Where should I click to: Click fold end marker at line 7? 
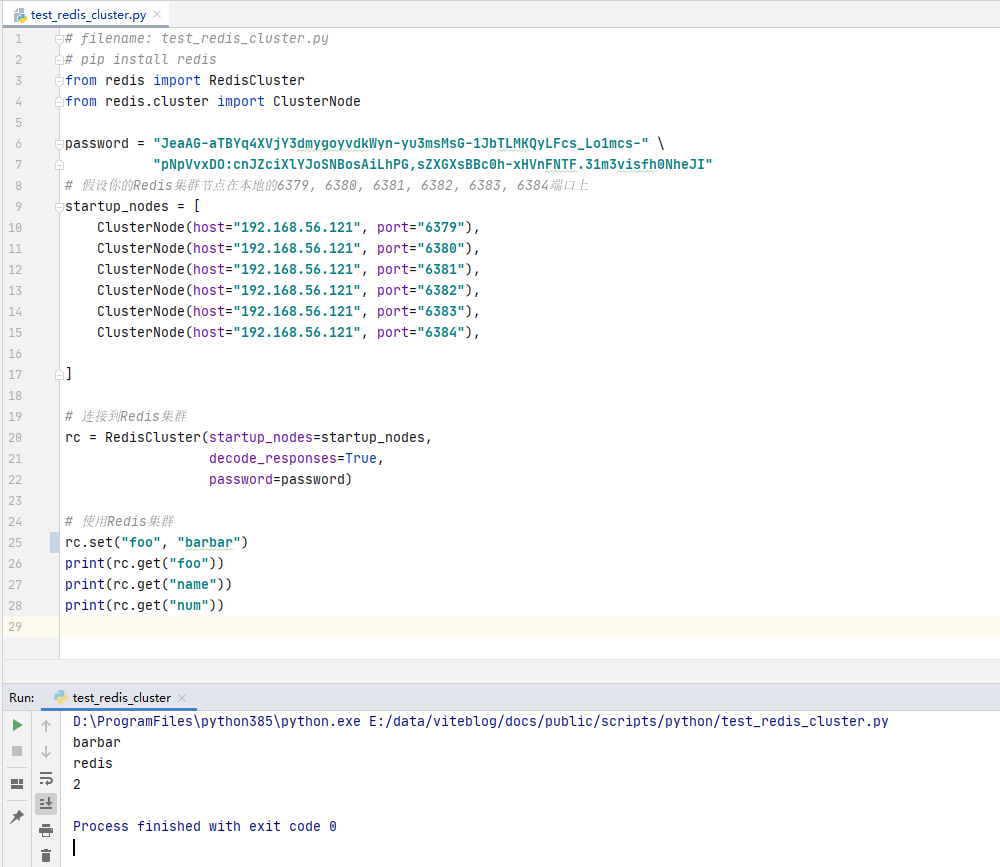click(59, 165)
